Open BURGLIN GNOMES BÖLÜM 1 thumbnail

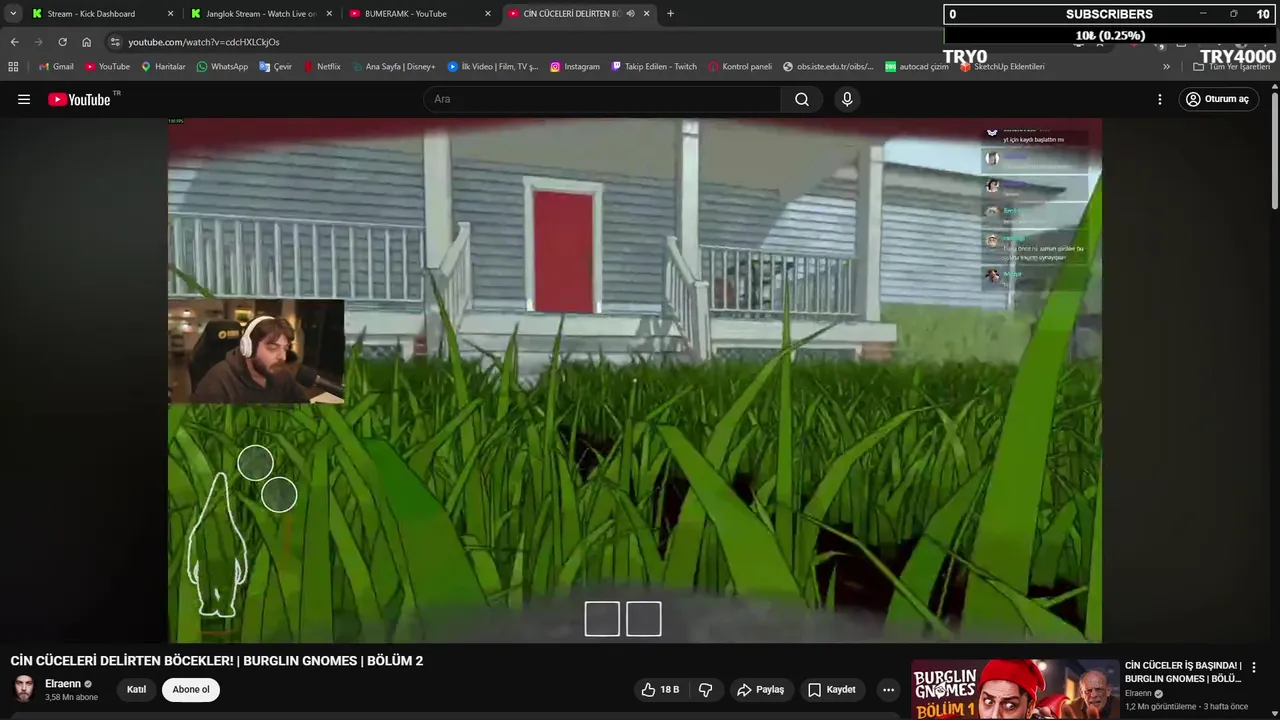[1015, 689]
